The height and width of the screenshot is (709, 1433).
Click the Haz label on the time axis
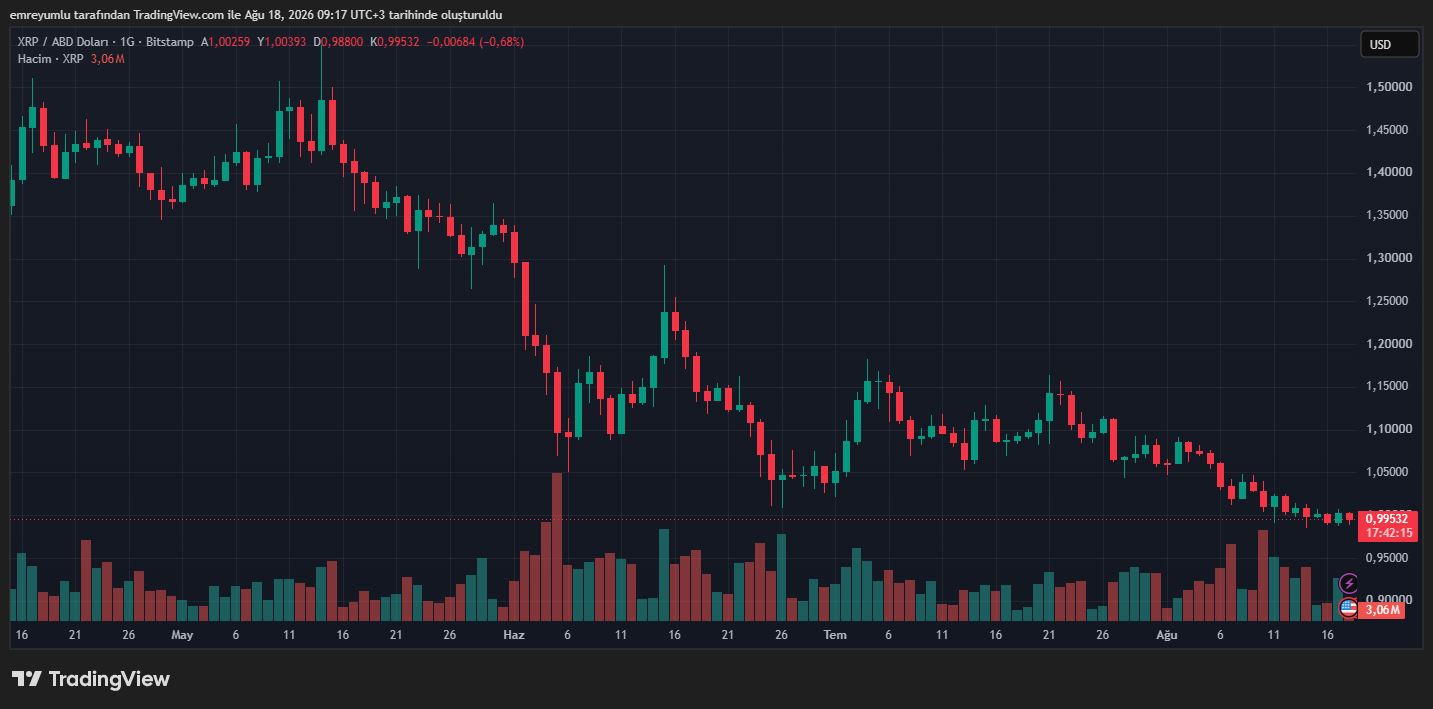514,635
